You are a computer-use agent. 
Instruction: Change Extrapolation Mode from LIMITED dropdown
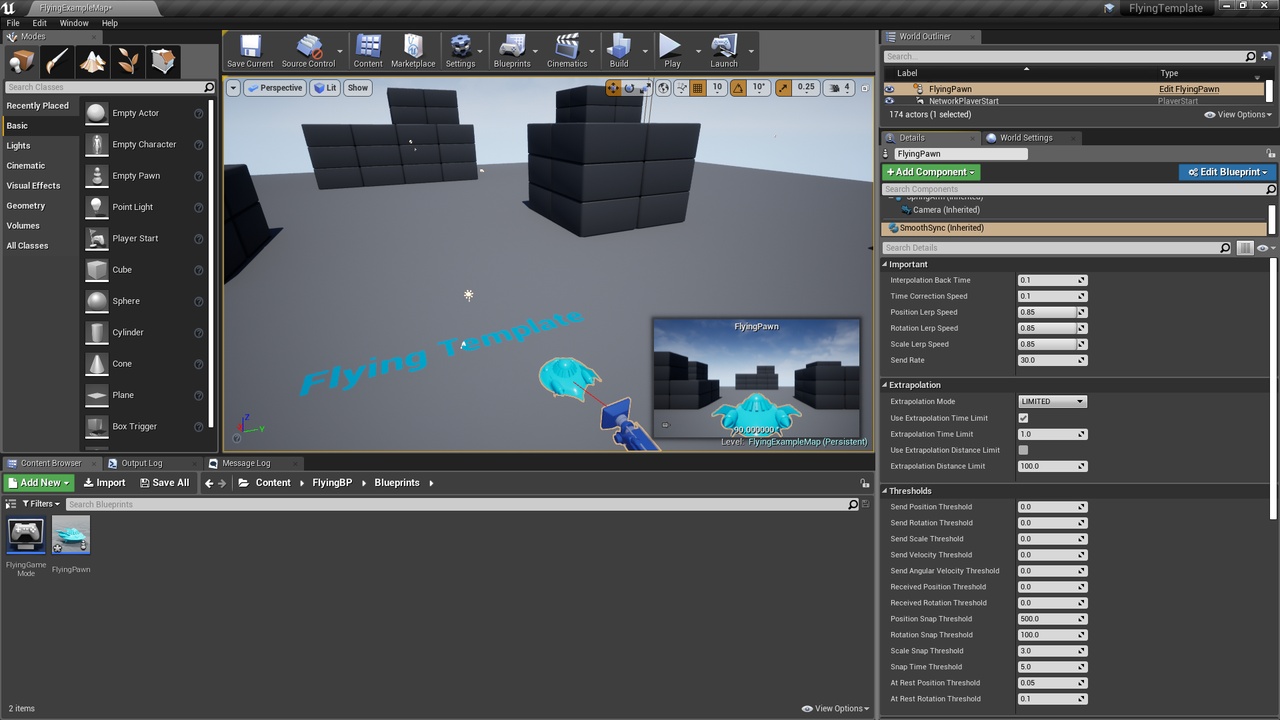1051,401
